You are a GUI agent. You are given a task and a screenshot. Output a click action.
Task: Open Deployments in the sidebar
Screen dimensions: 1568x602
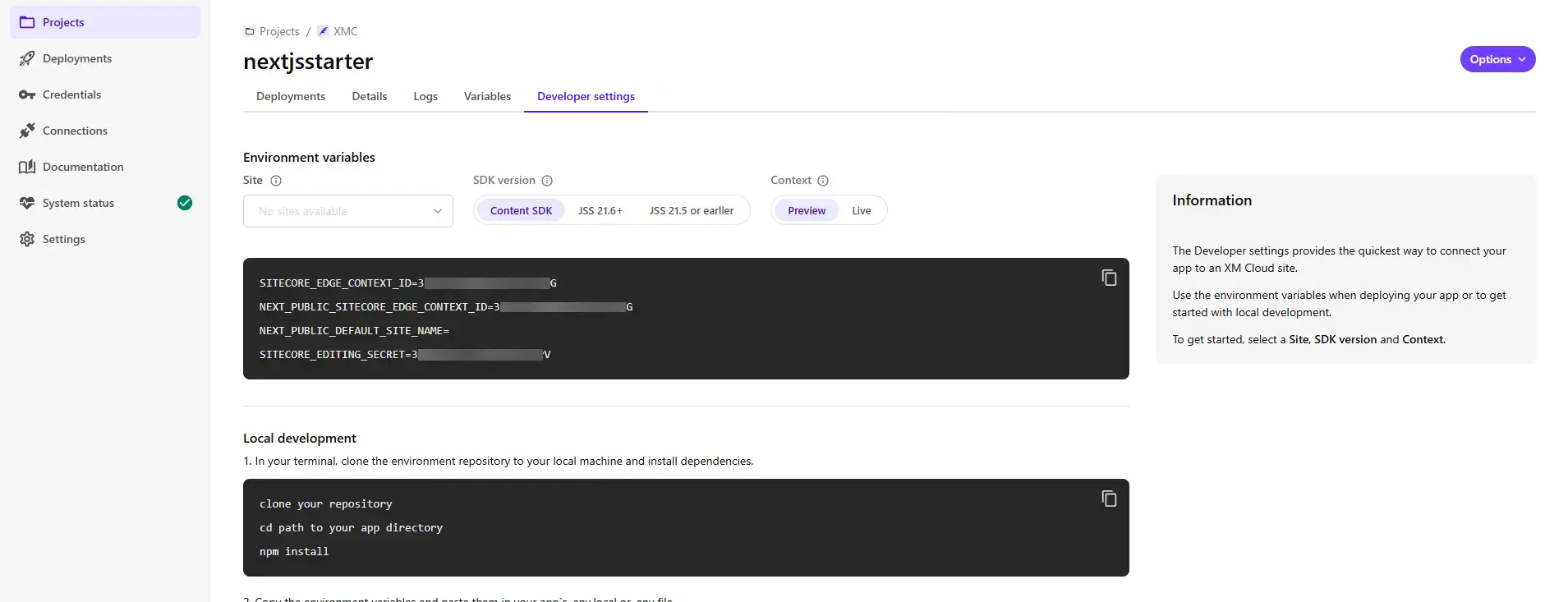click(104, 58)
